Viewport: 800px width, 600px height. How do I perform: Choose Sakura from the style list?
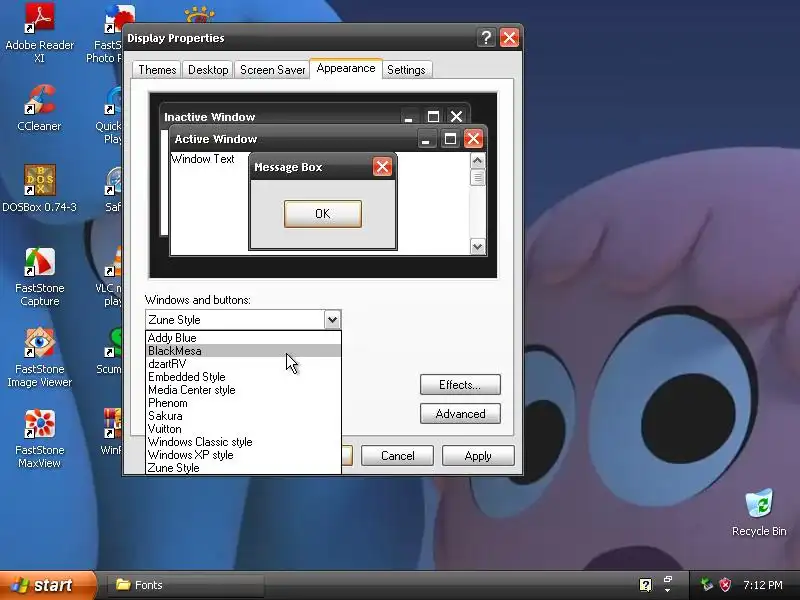(x=243, y=416)
